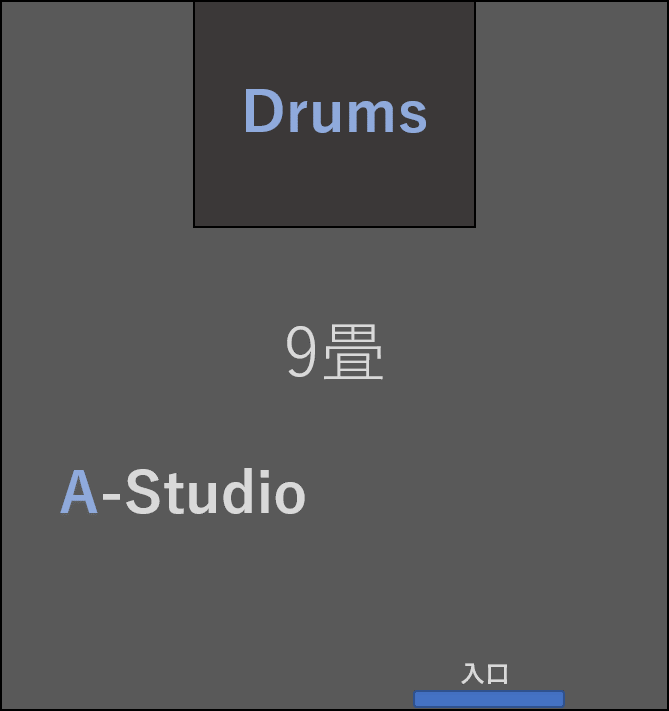Click the word Studio in white
Screen dimensions: 669x711
215,492
